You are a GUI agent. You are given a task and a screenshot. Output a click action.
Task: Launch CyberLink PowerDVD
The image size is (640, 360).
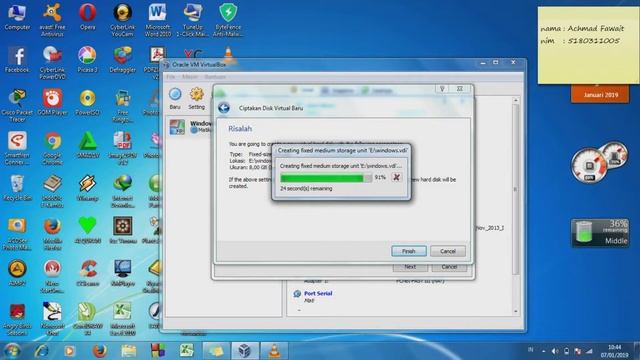click(x=52, y=62)
